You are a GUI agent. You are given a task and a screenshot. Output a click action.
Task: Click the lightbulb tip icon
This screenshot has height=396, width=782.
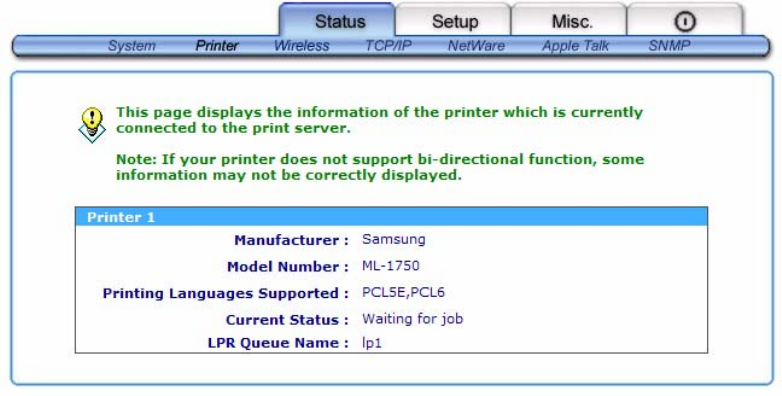[x=92, y=125]
